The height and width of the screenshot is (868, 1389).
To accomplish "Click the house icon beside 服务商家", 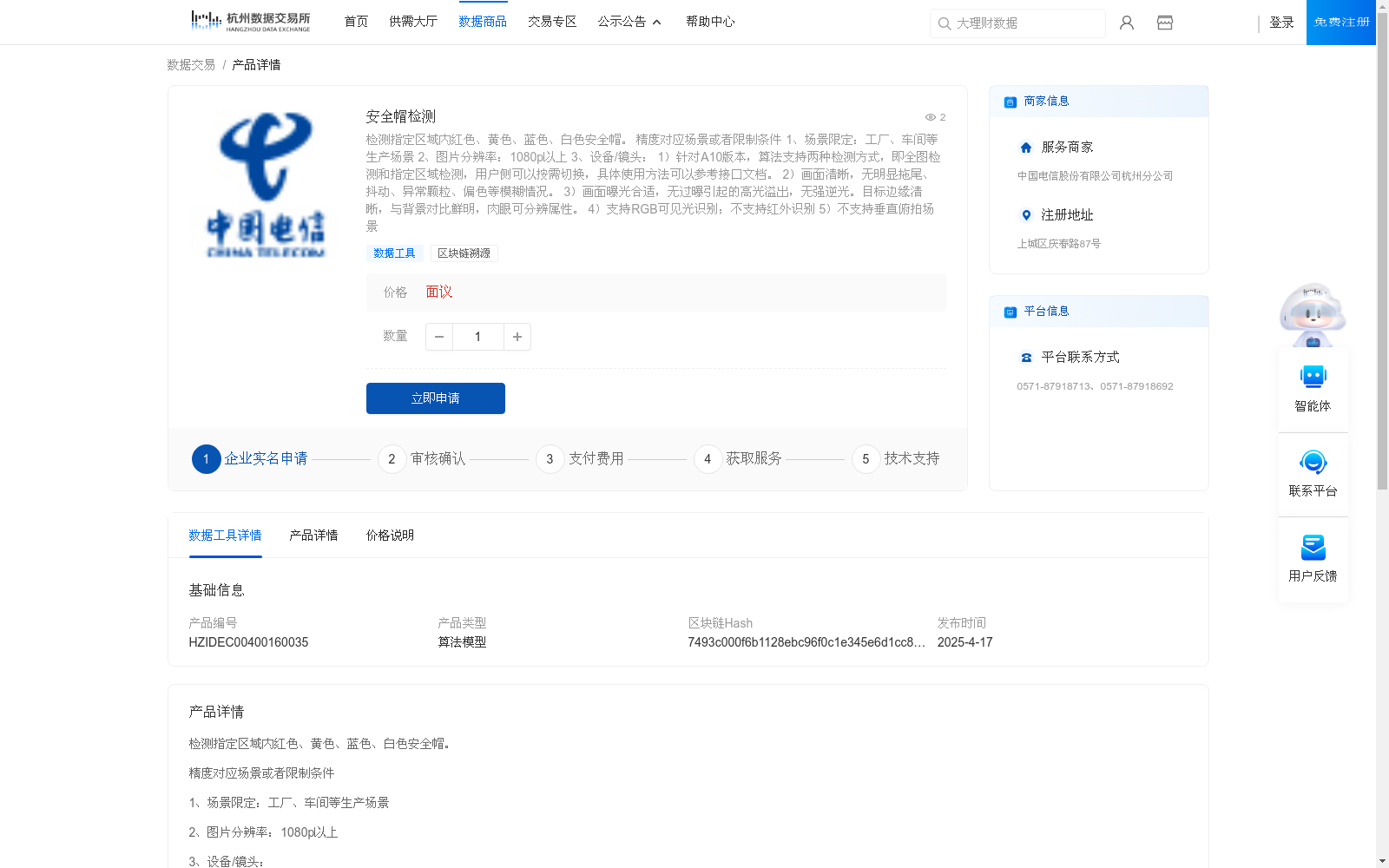I will point(1026,148).
